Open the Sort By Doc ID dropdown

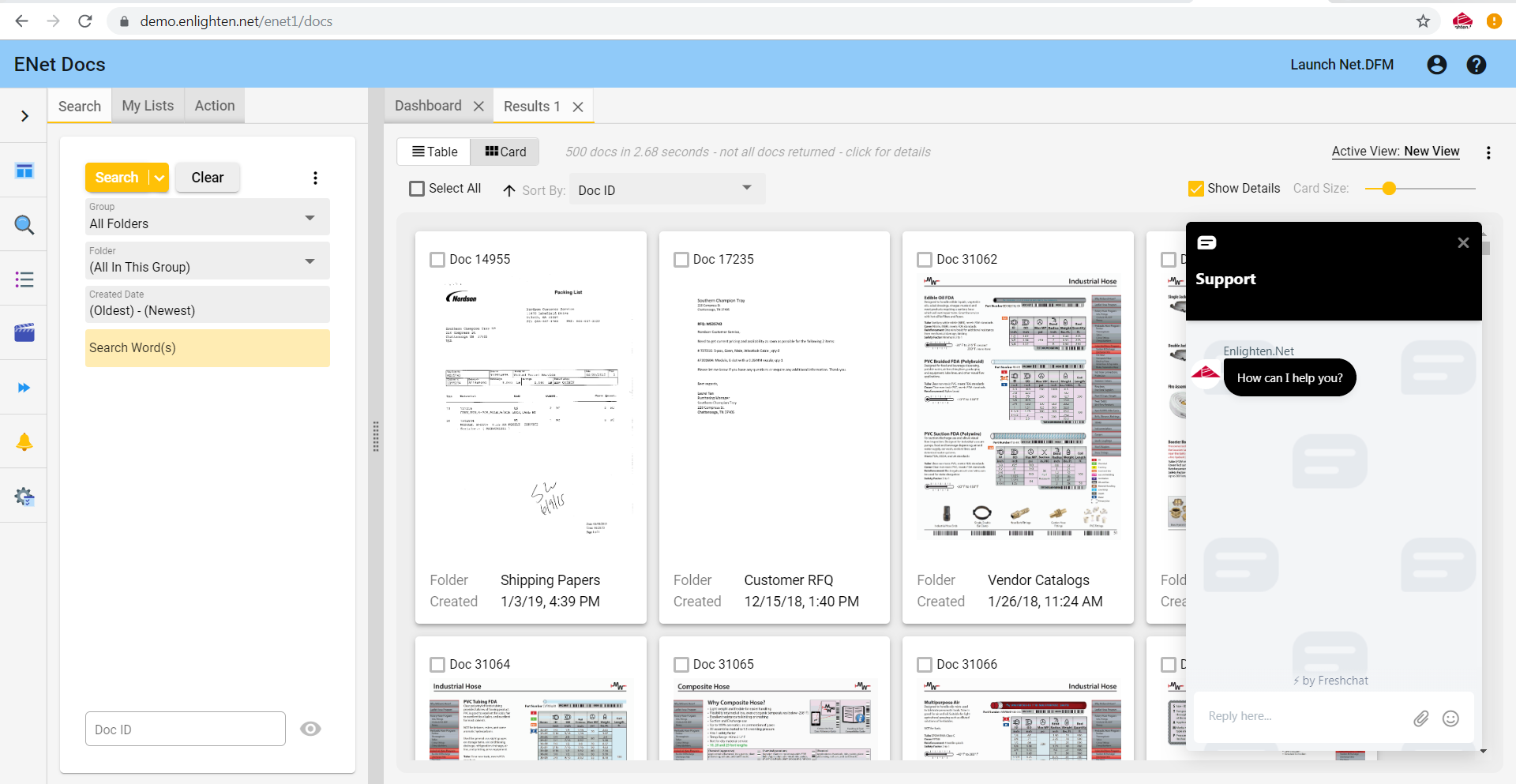(666, 189)
